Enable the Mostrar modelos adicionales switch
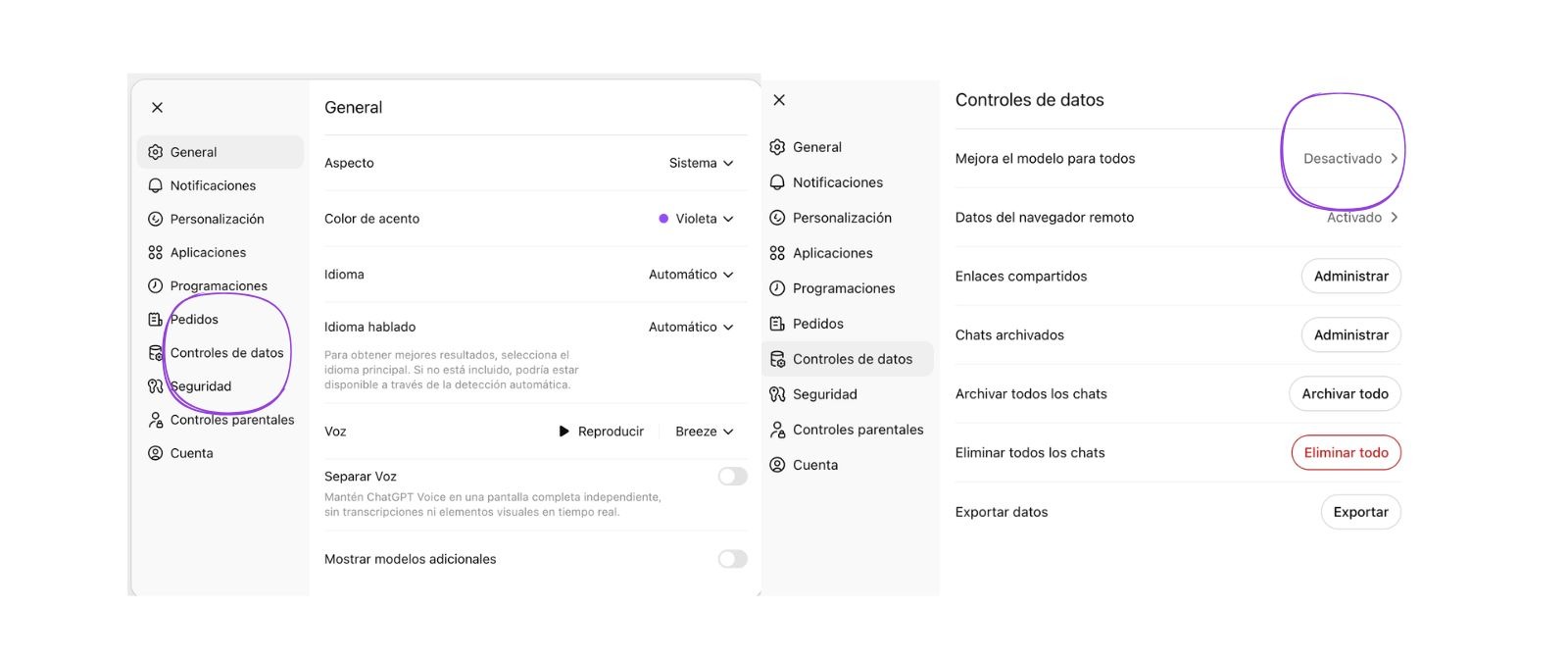The image size is (1568, 662). (732, 559)
